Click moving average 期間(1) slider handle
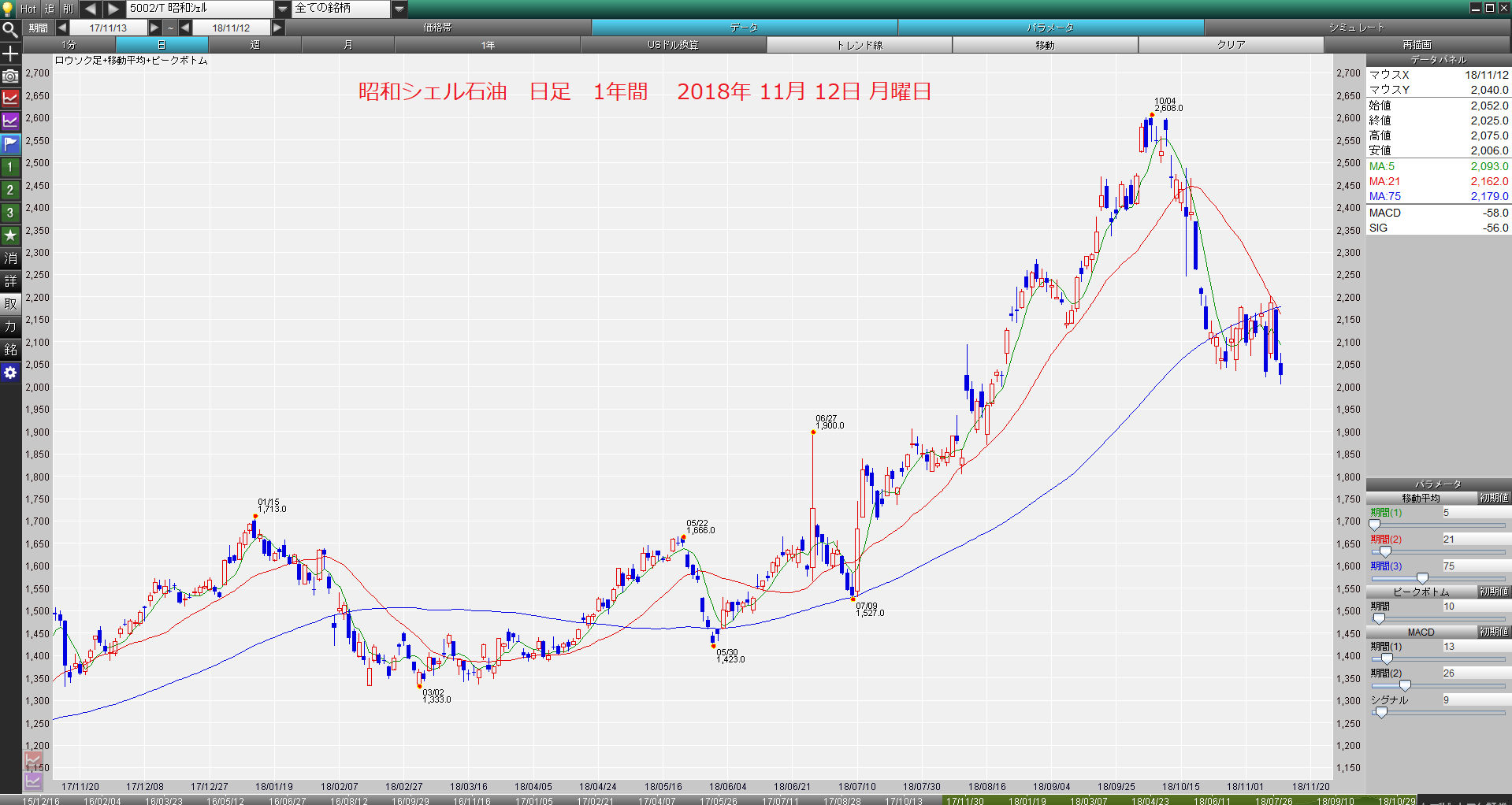The height and width of the screenshot is (805, 1512). pyautogui.click(x=1374, y=525)
